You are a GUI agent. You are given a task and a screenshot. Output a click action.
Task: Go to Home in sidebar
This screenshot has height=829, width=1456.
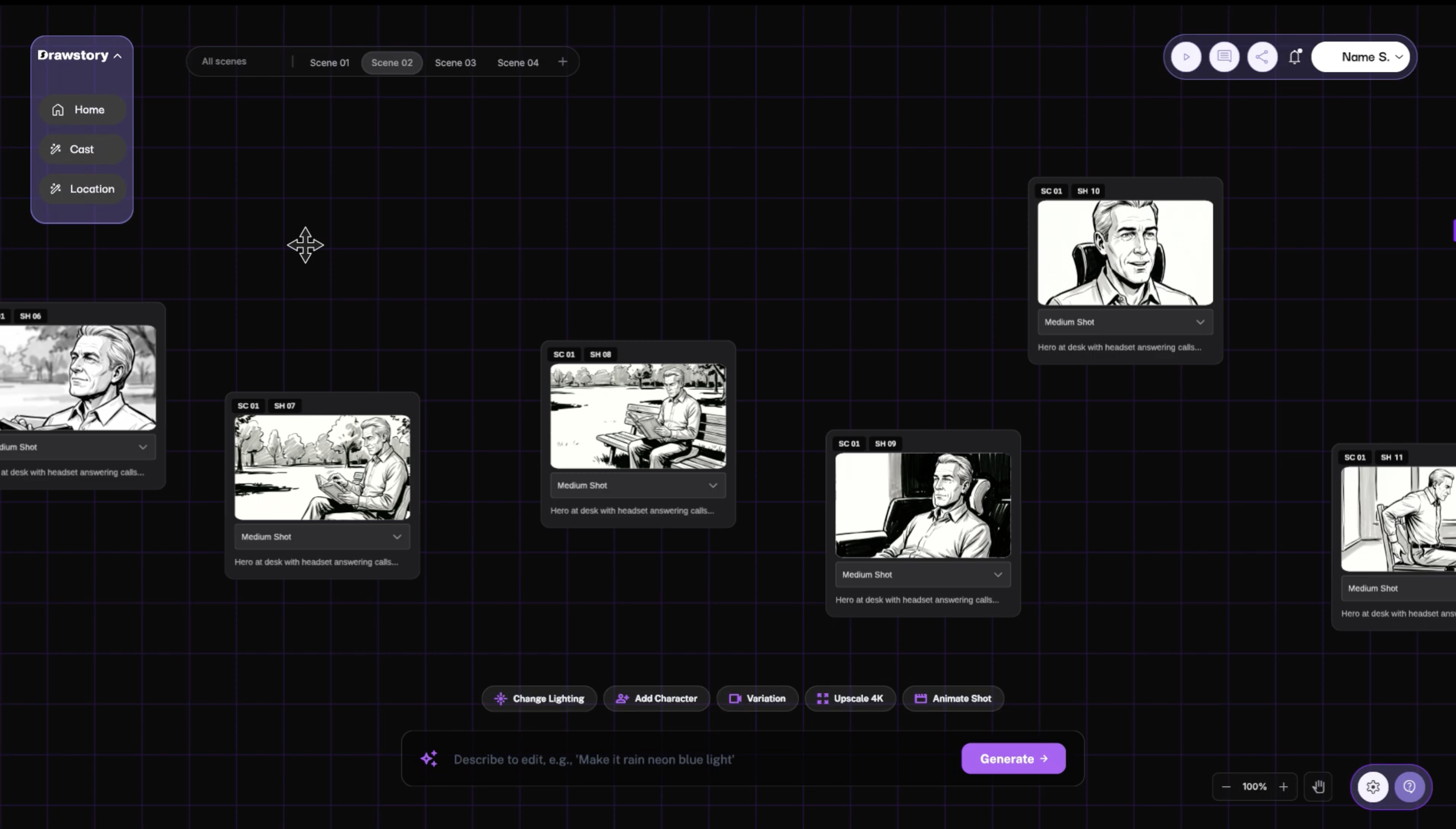[x=82, y=110]
